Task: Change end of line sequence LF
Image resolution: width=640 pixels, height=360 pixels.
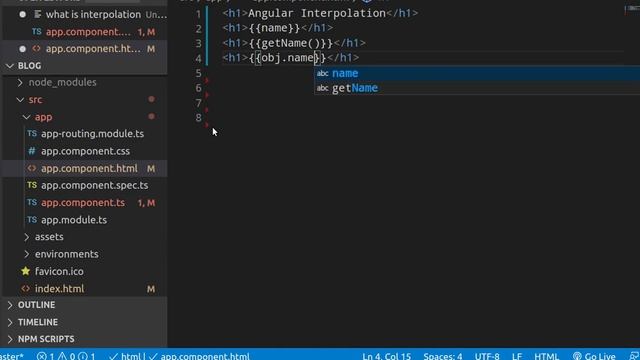Action: 517,356
